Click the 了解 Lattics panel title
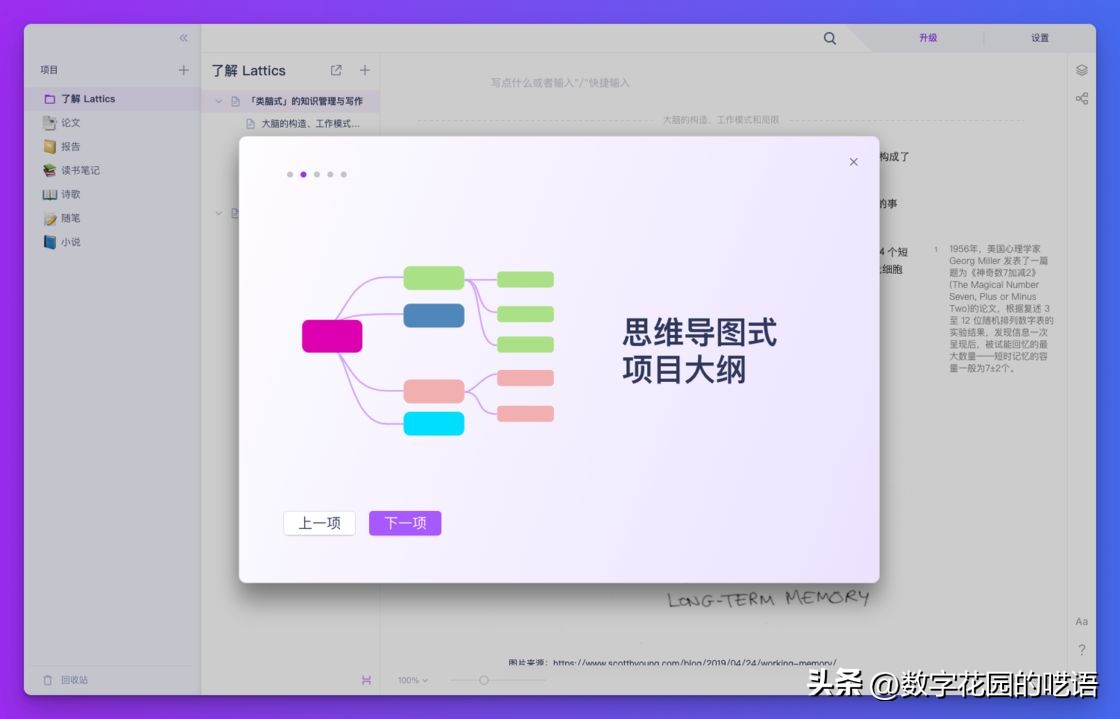 pos(249,71)
